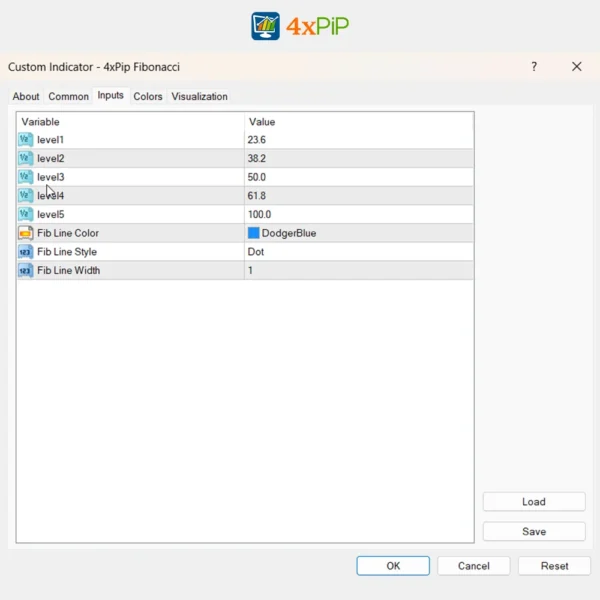Image resolution: width=600 pixels, height=600 pixels.
Task: Load a preset with Load button
Action: pyautogui.click(x=533, y=502)
